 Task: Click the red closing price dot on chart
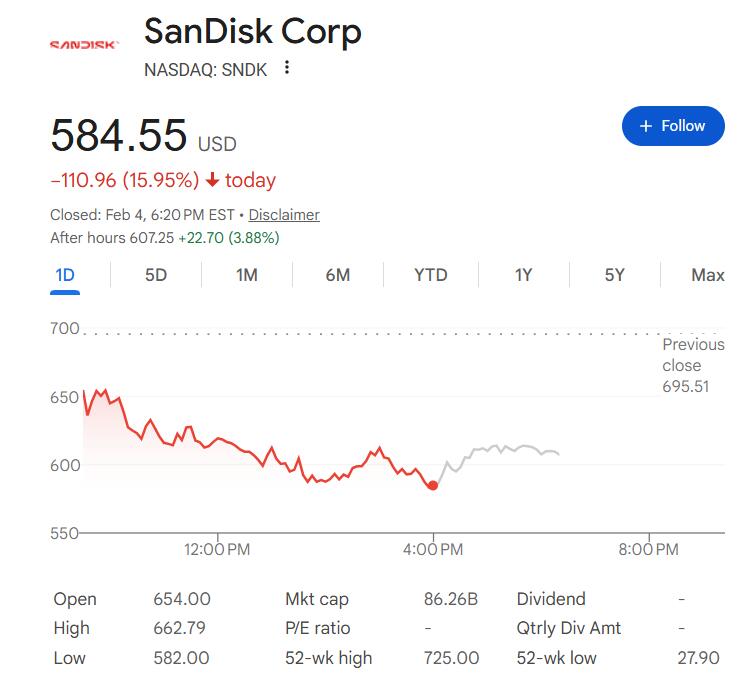click(433, 485)
